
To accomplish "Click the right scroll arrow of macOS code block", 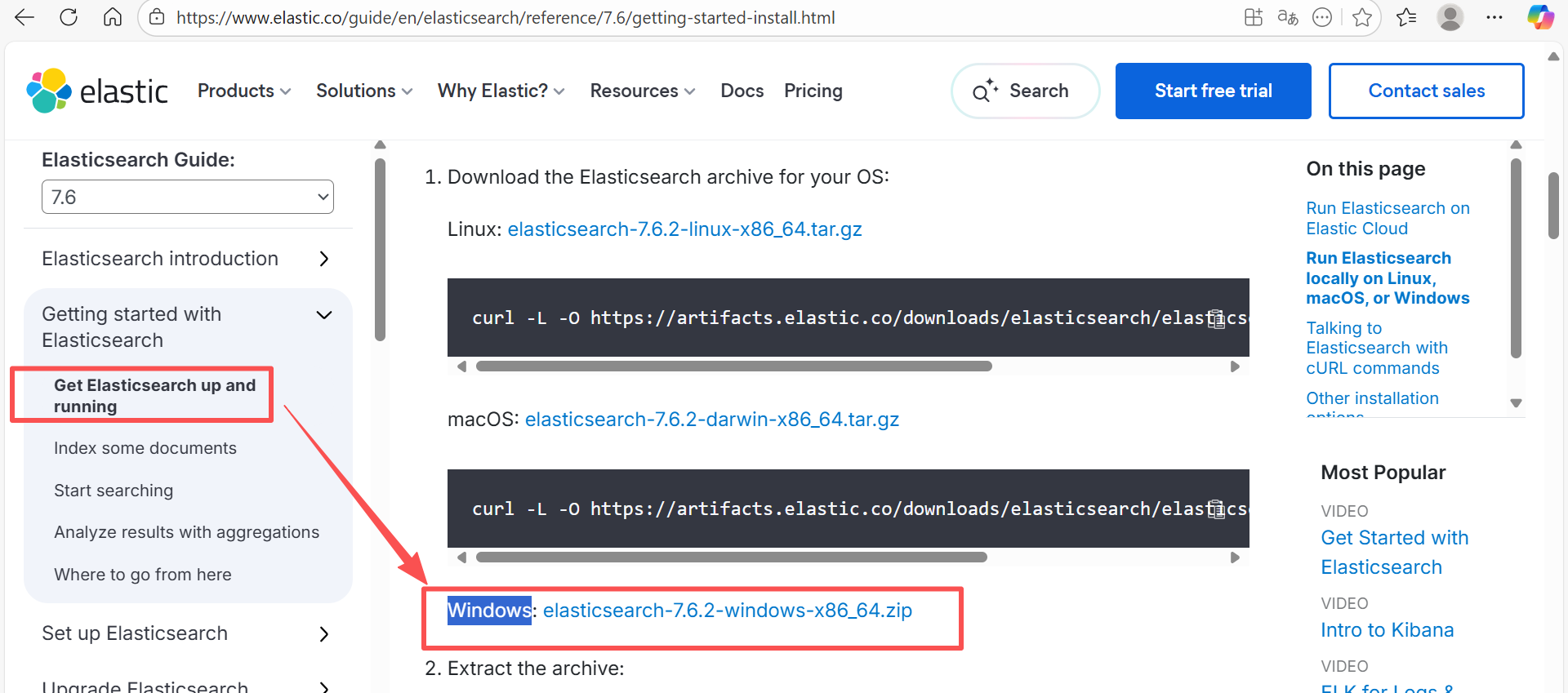I will (1235, 558).
